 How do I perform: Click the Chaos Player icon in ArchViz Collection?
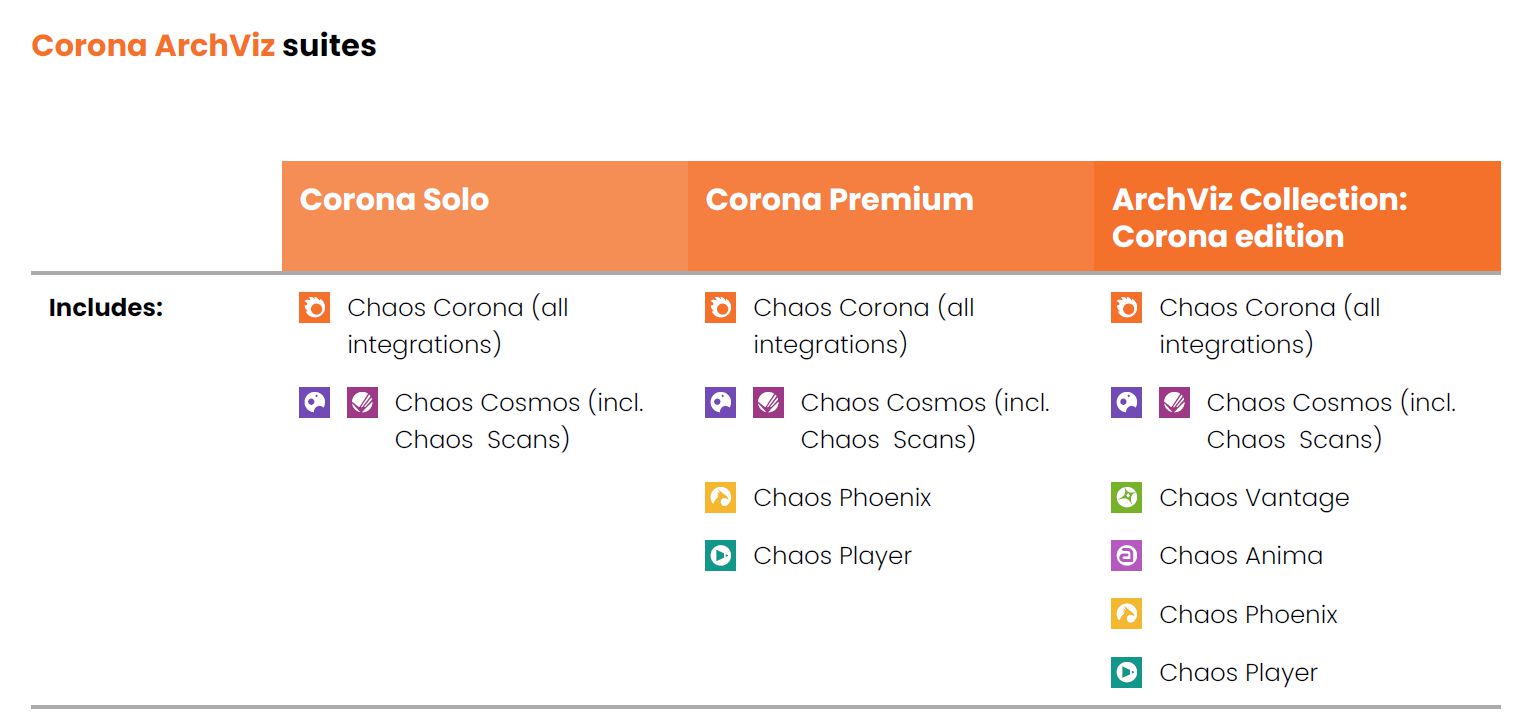[x=1126, y=673]
